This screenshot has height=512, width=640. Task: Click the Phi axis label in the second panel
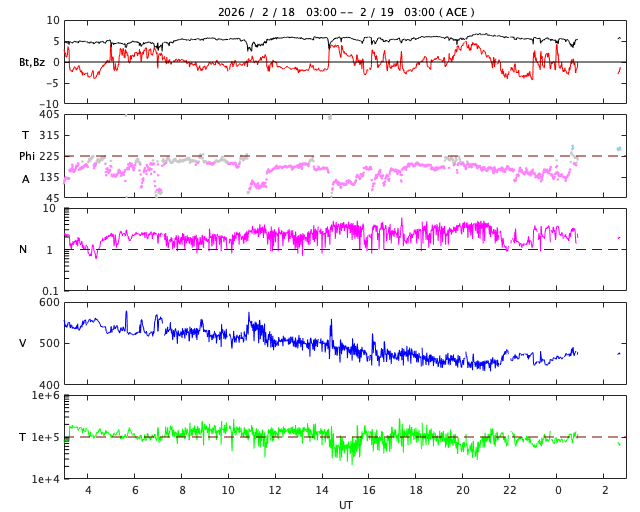click(x=28, y=156)
